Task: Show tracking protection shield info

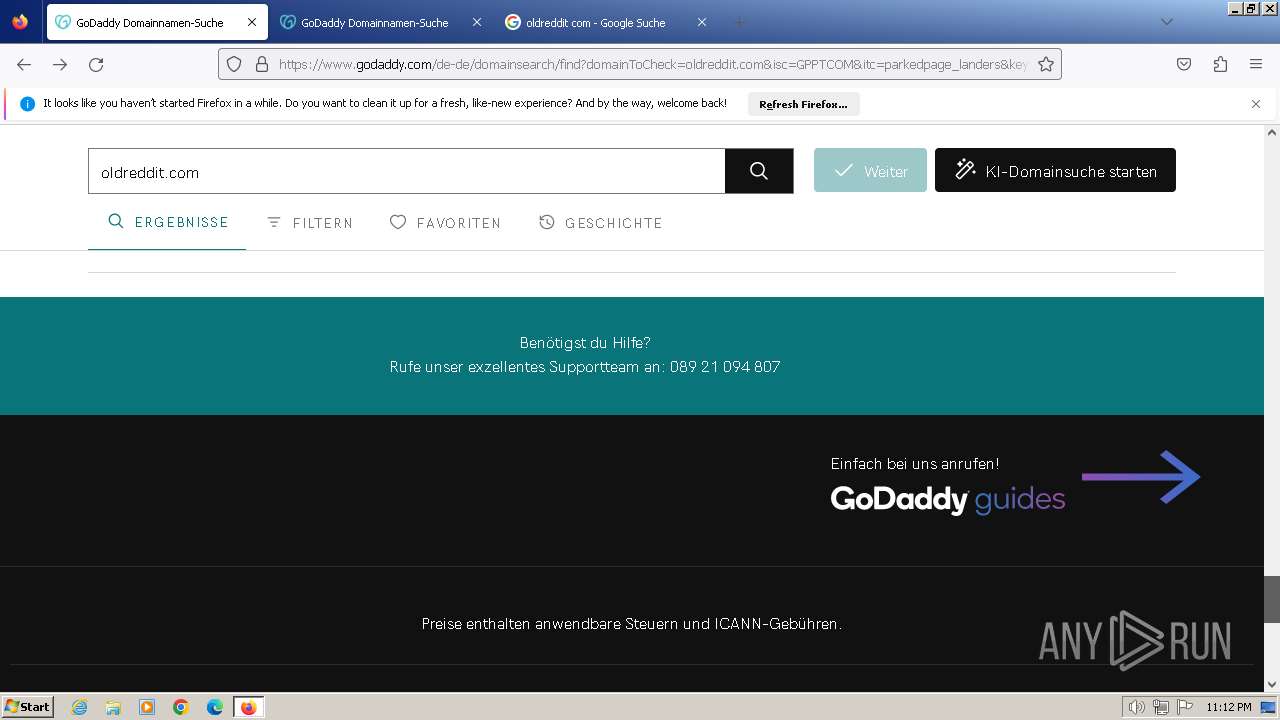Action: [x=234, y=64]
